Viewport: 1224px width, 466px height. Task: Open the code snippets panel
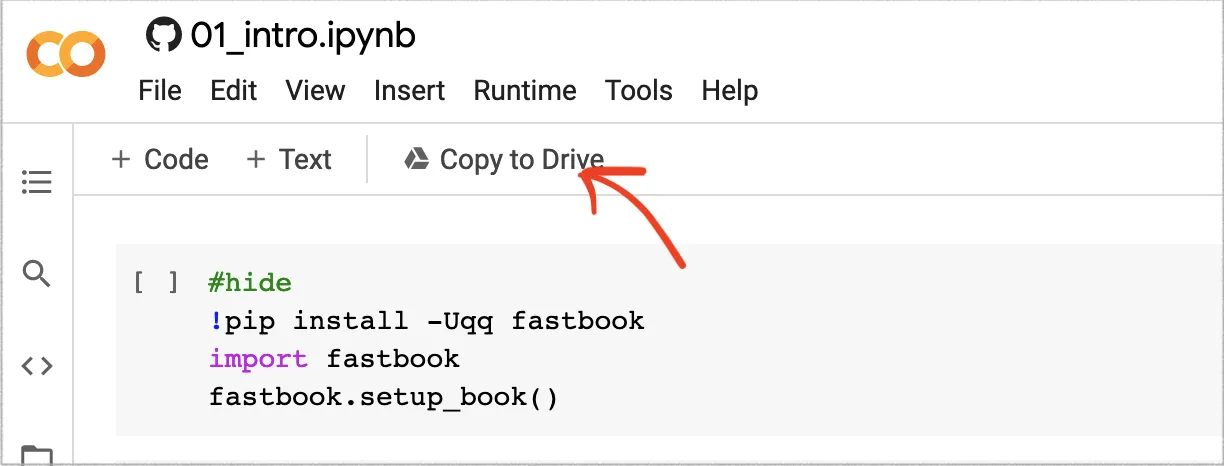(x=37, y=366)
